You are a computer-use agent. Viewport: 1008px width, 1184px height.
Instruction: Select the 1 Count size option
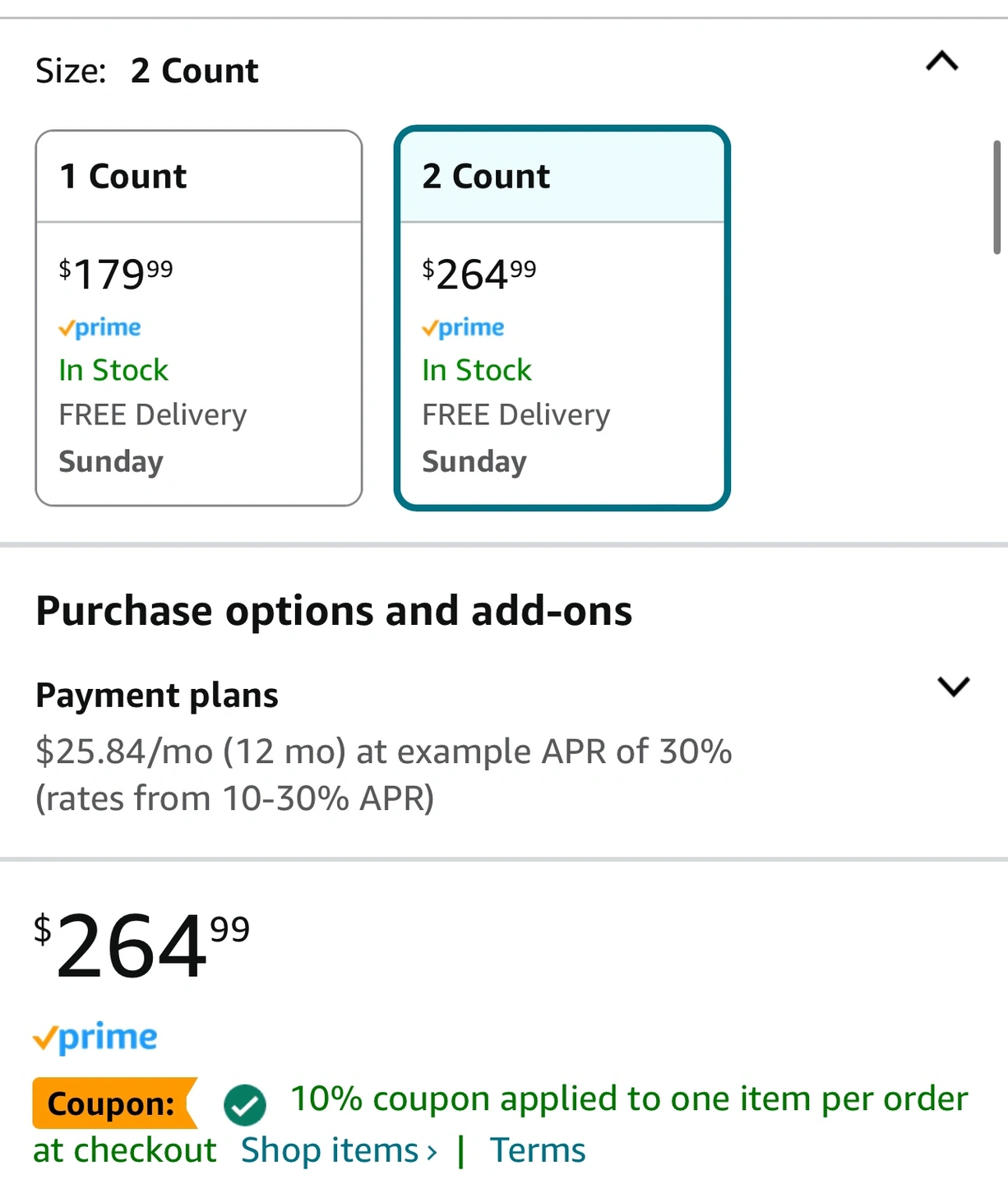pyautogui.click(x=199, y=318)
